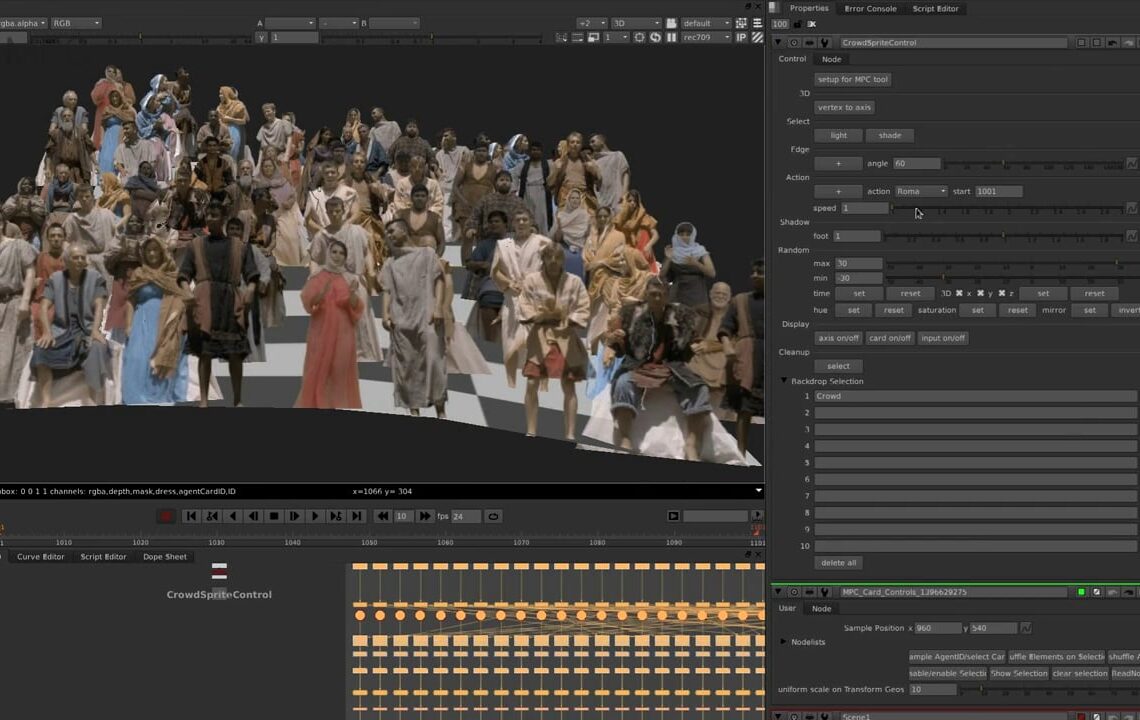Image resolution: width=1140 pixels, height=720 pixels.
Task: Toggle the lock icon next to 100 in Properties
Action: click(796, 24)
